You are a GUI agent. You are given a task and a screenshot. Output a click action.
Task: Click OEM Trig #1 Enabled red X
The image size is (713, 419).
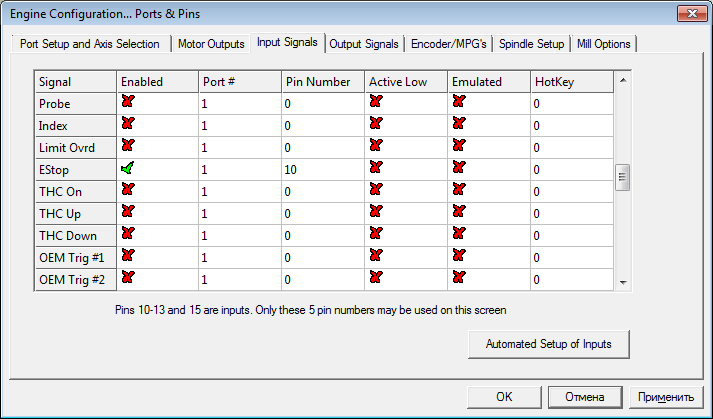pyautogui.click(x=128, y=256)
